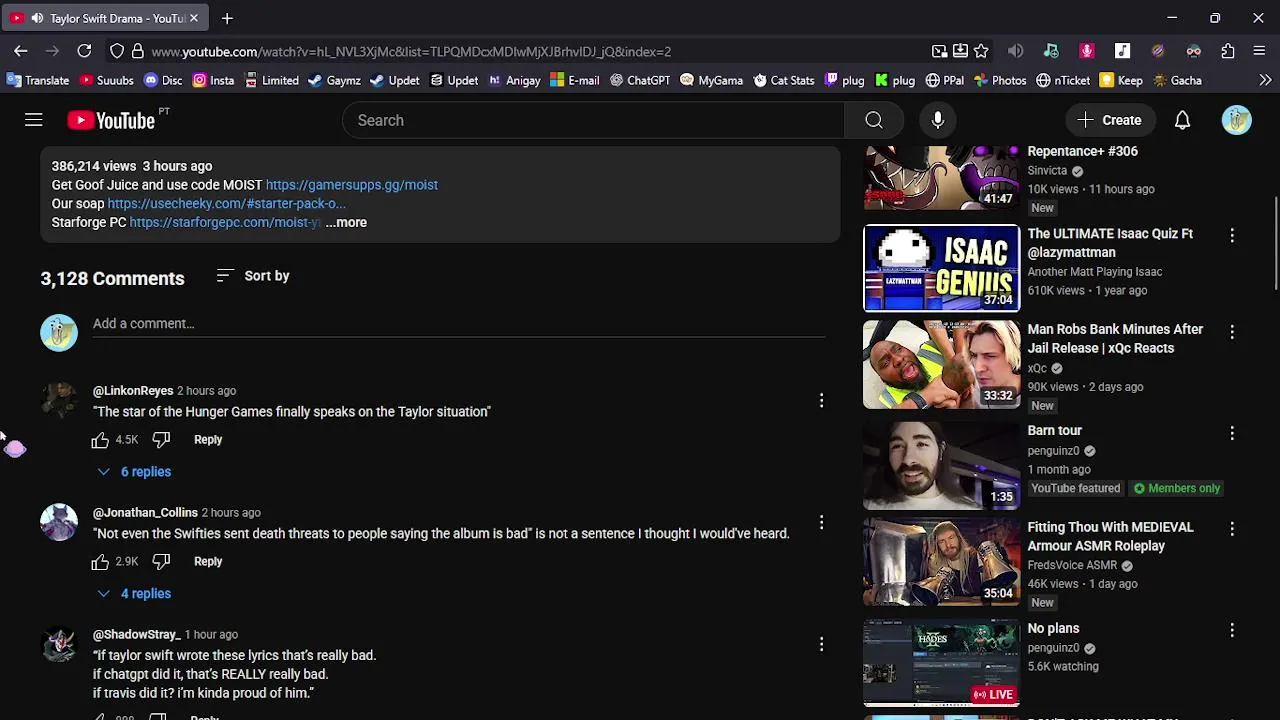Click the Add a comment field
1280x720 pixels.
tap(458, 324)
